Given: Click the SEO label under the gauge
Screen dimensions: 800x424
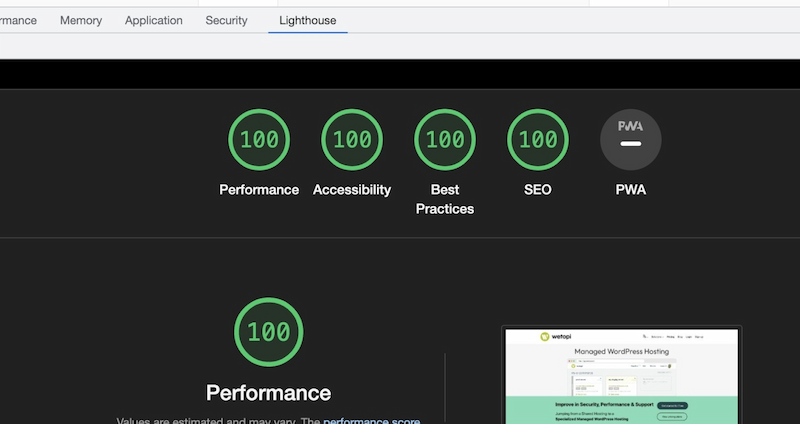Looking at the screenshot, I should pyautogui.click(x=538, y=190).
